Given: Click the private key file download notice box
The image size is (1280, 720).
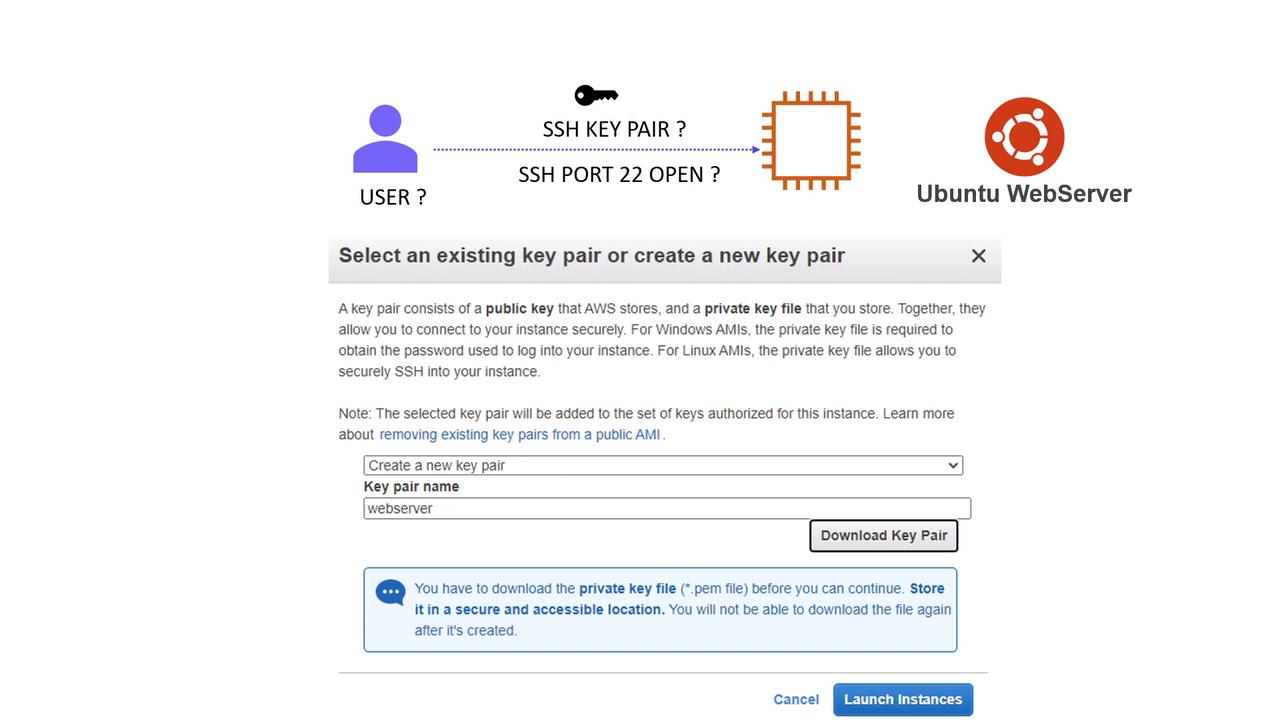Looking at the screenshot, I should point(660,610).
